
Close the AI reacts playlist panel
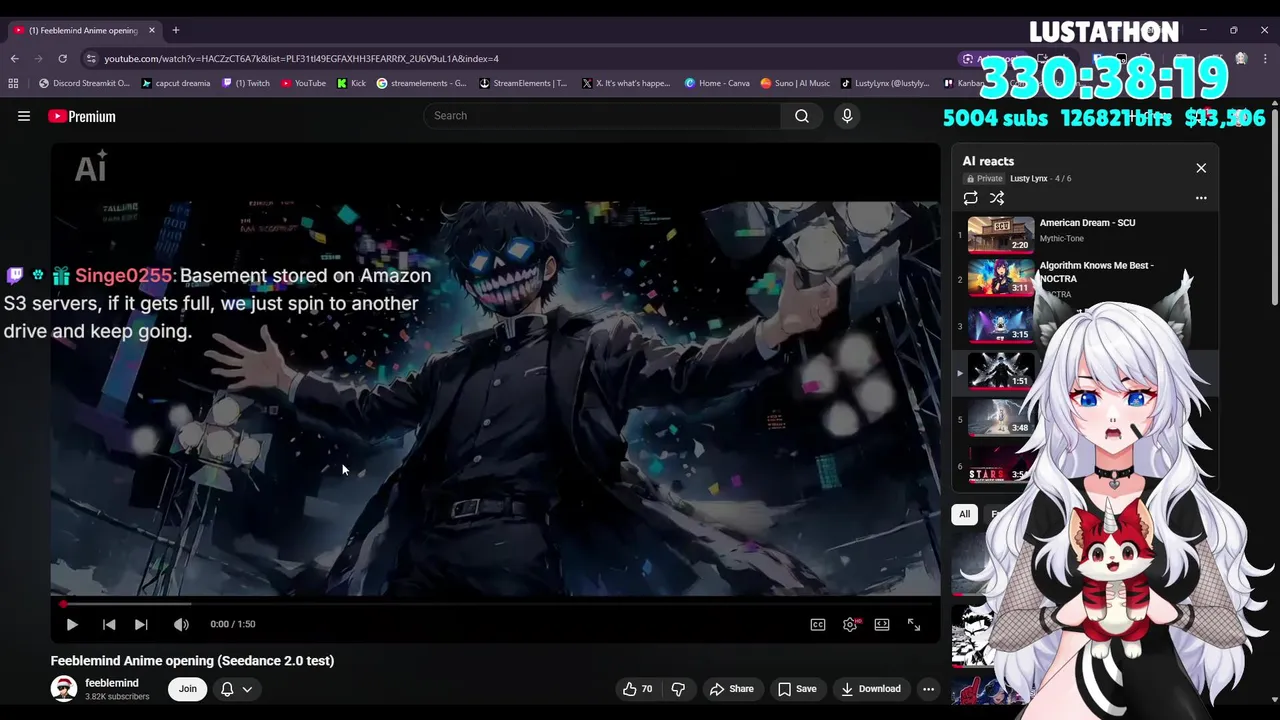tap(1201, 168)
